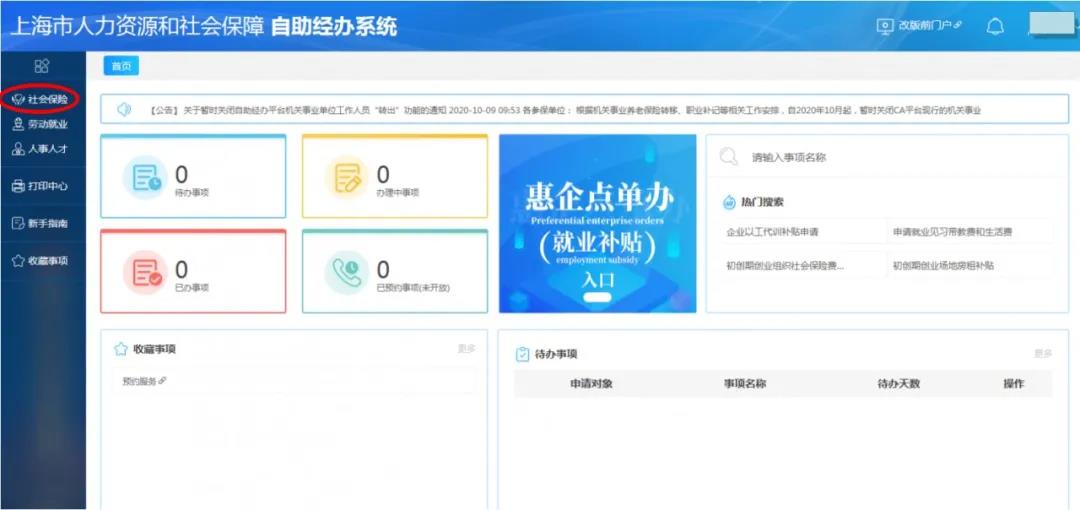Select 申请就业见习带教费和生活费 hot search
Viewport: 1080px width, 510px height.
point(953,232)
